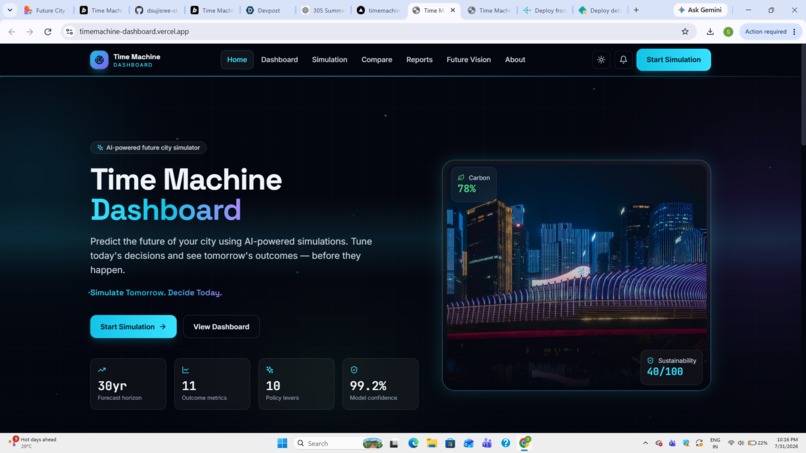Click the shield icon above 99.2%
806x453 pixels.
pyautogui.click(x=354, y=370)
